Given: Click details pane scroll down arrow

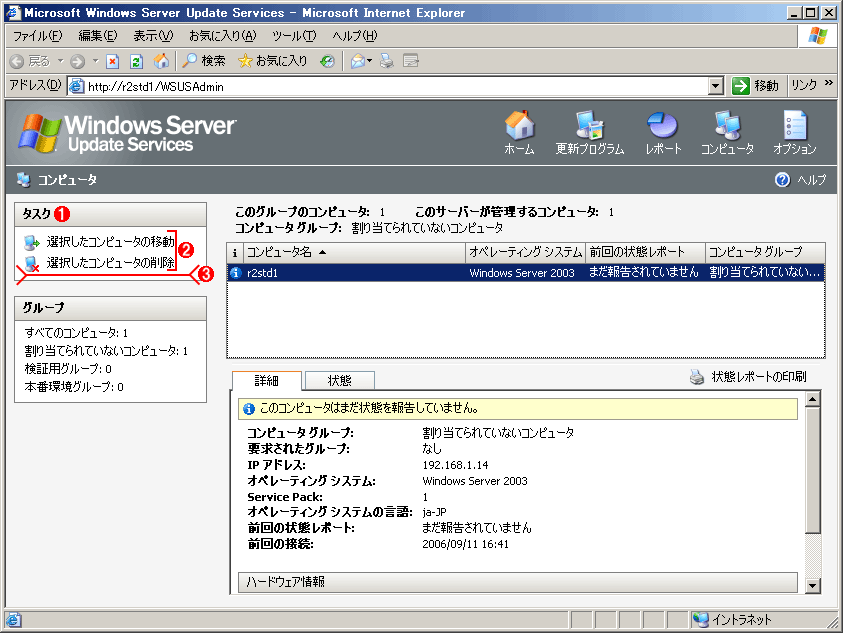Looking at the screenshot, I should [x=813, y=586].
